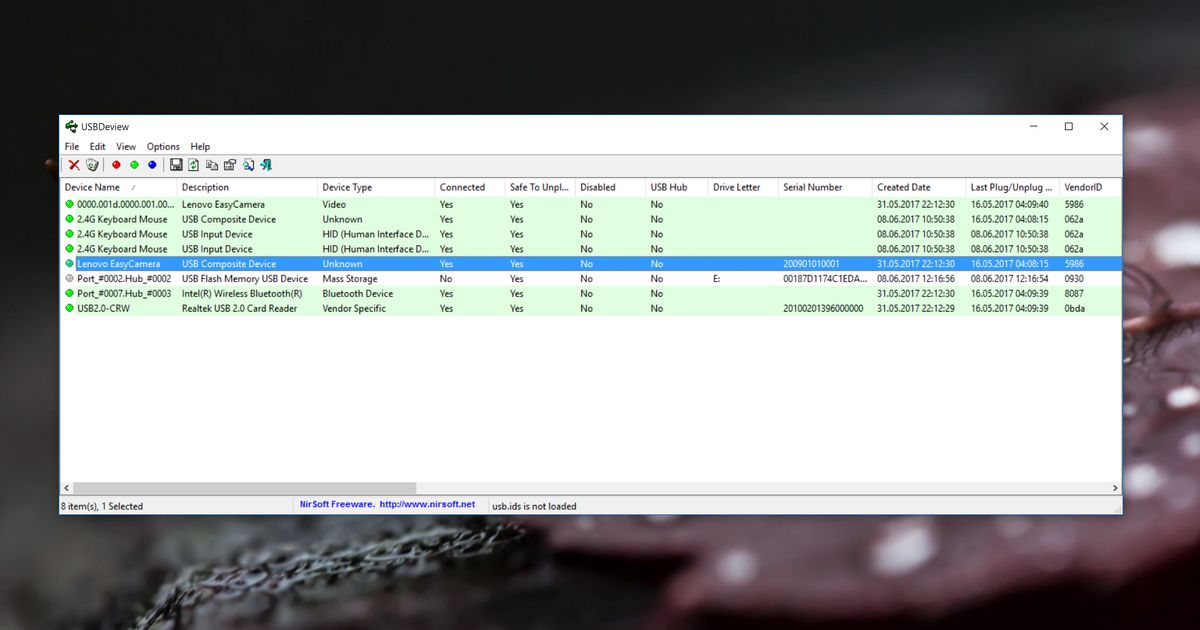Click the blue ball Disable+Enable Device icon
This screenshot has height=630, width=1200.
[151, 164]
